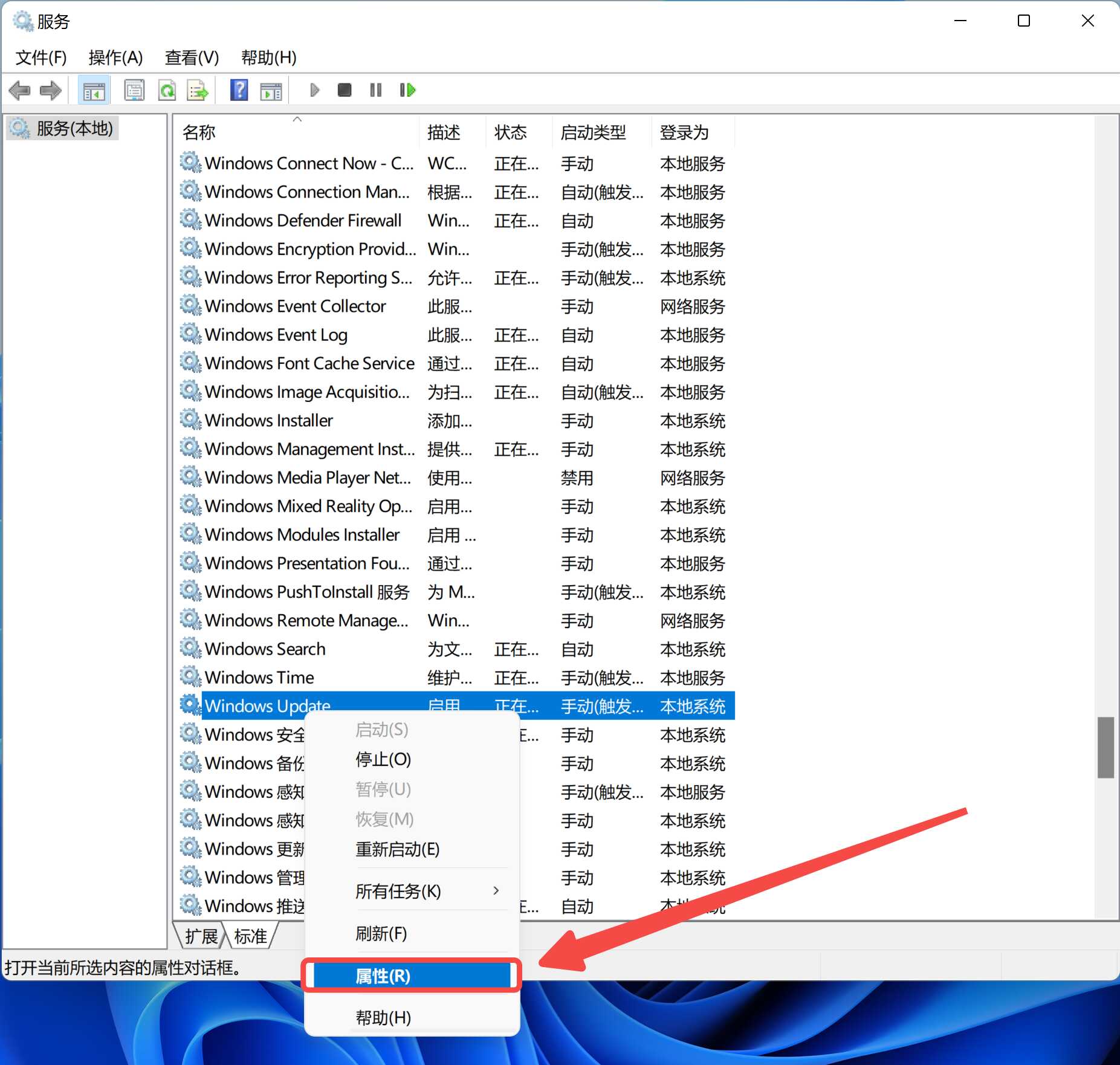
Task: Click the Forward arrow toolbar icon
Action: point(51,91)
